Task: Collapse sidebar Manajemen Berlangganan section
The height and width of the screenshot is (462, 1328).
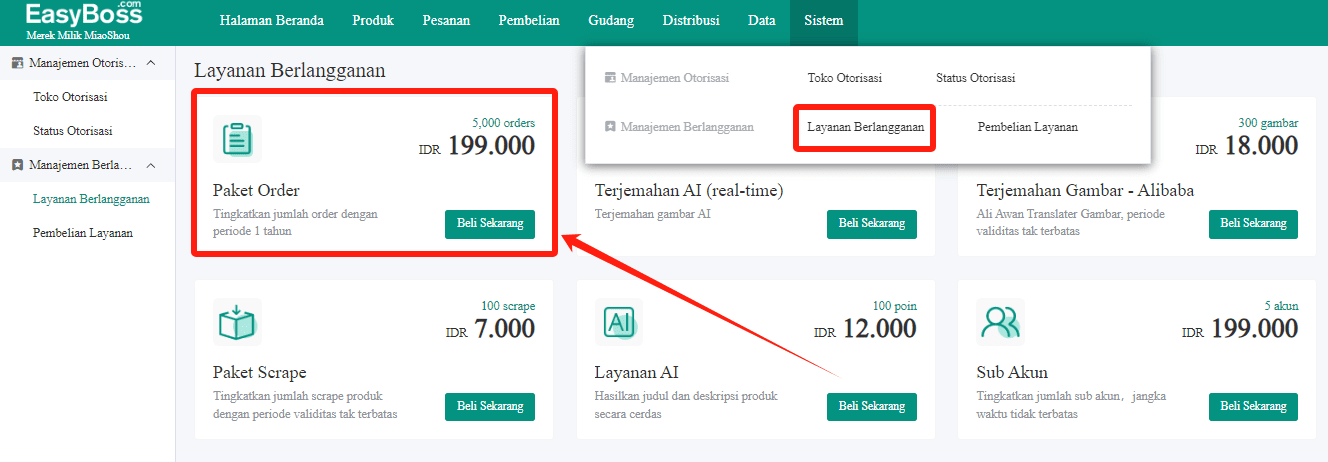Action: pos(151,165)
